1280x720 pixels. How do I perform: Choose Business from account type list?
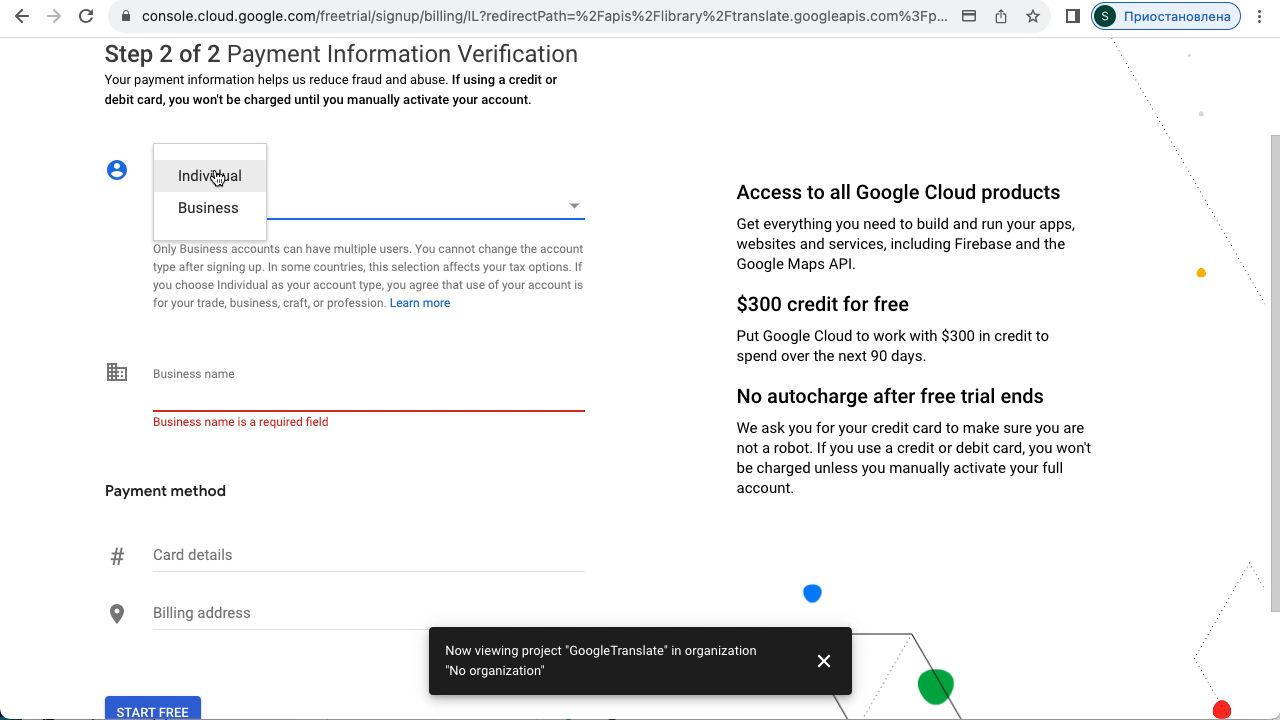click(208, 208)
